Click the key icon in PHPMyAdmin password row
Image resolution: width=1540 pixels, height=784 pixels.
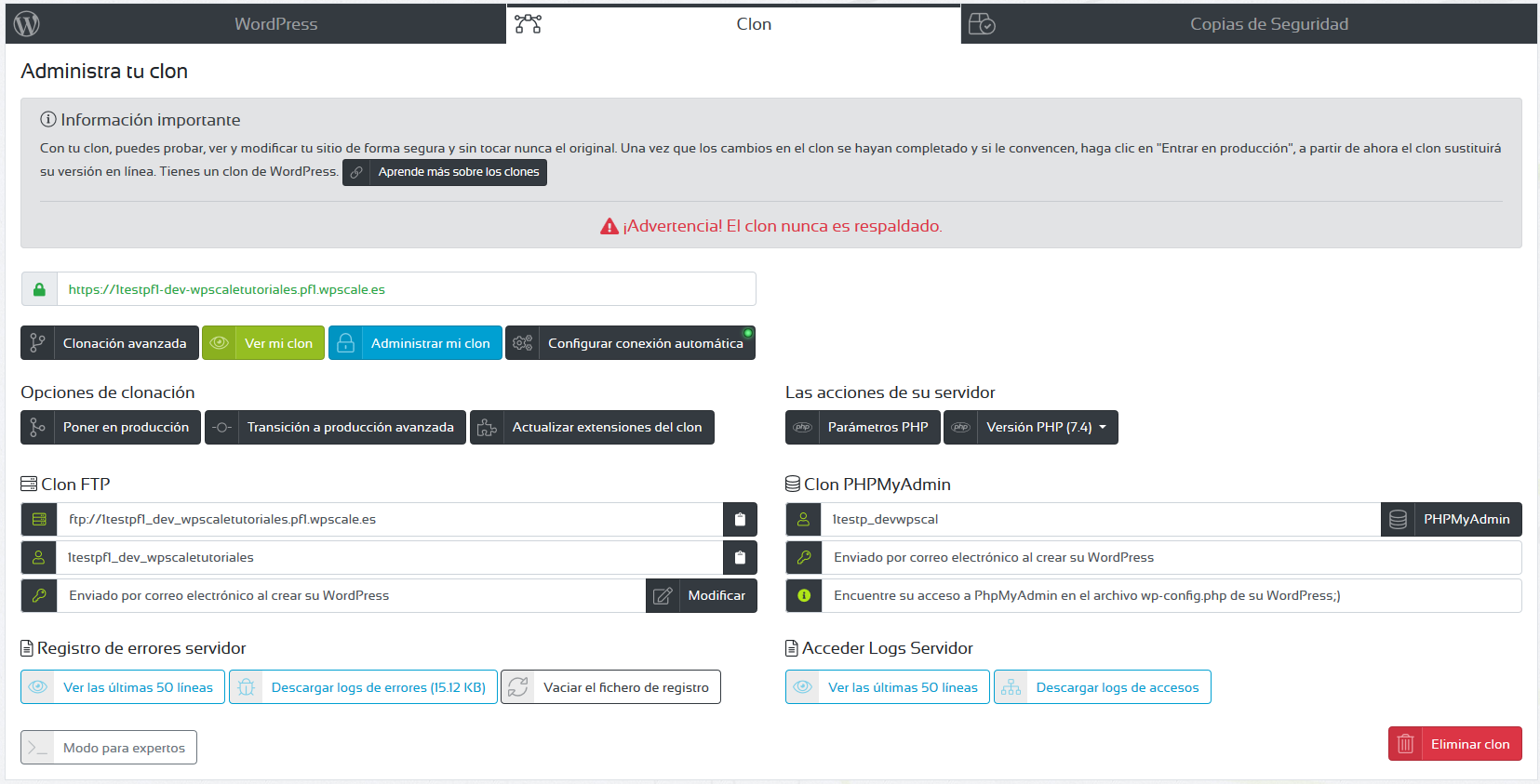tap(804, 557)
